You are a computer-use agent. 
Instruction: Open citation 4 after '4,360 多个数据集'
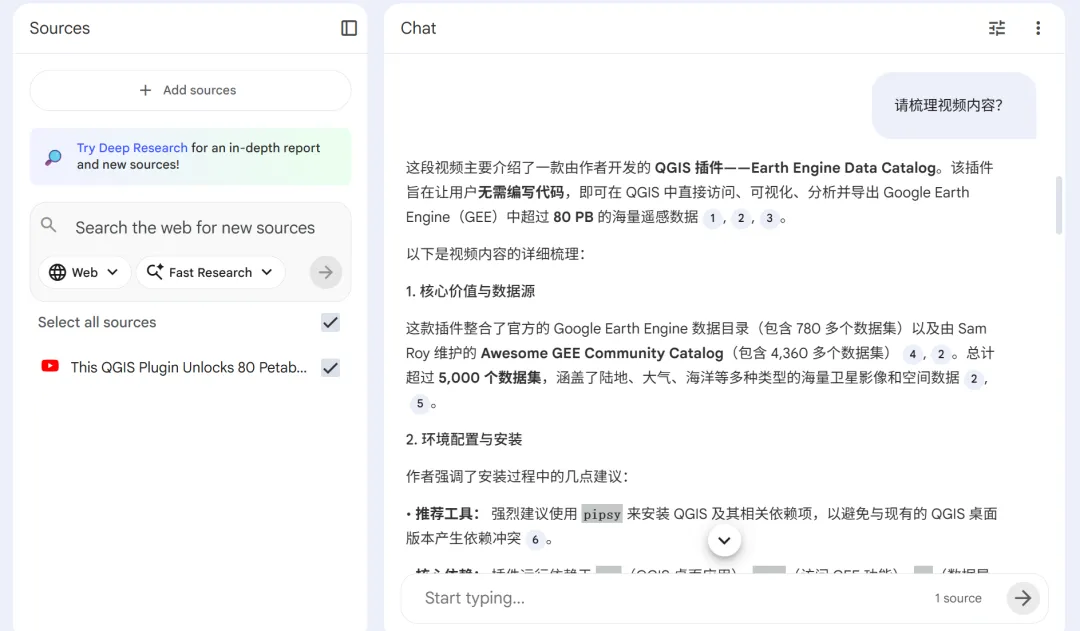pyautogui.click(x=913, y=354)
